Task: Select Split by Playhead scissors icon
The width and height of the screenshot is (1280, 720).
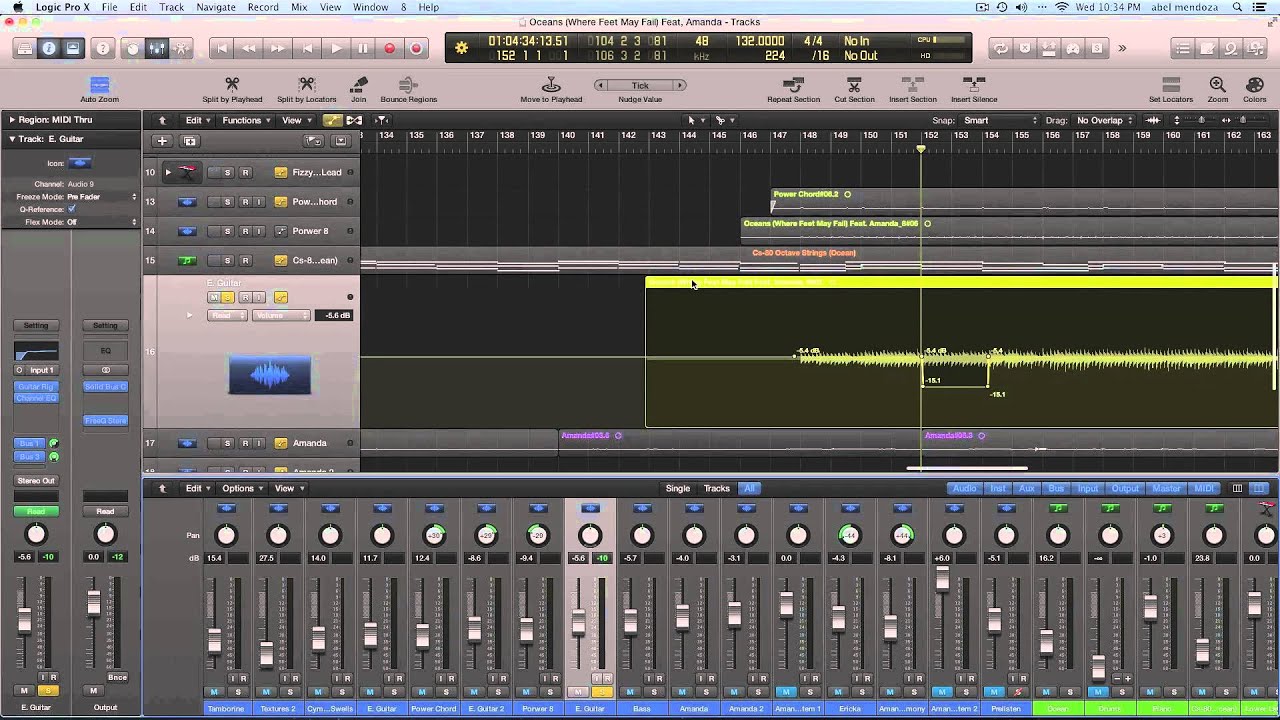Action: point(232,85)
